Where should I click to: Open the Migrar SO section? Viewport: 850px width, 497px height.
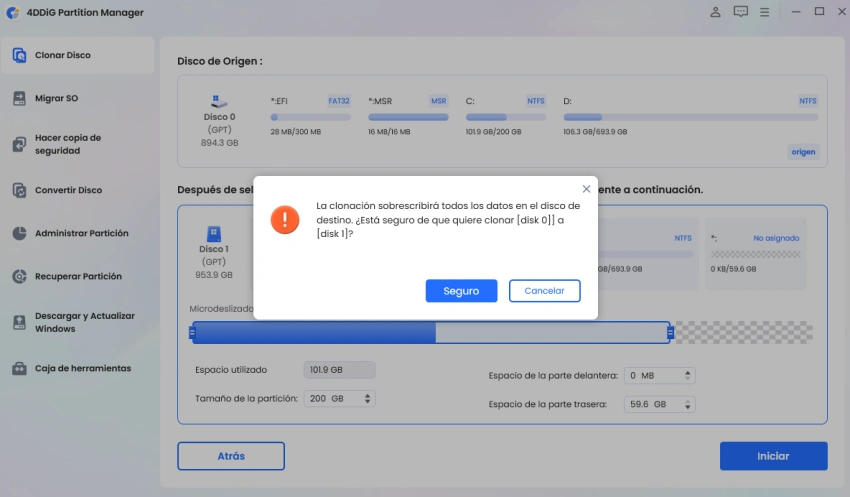(78, 98)
